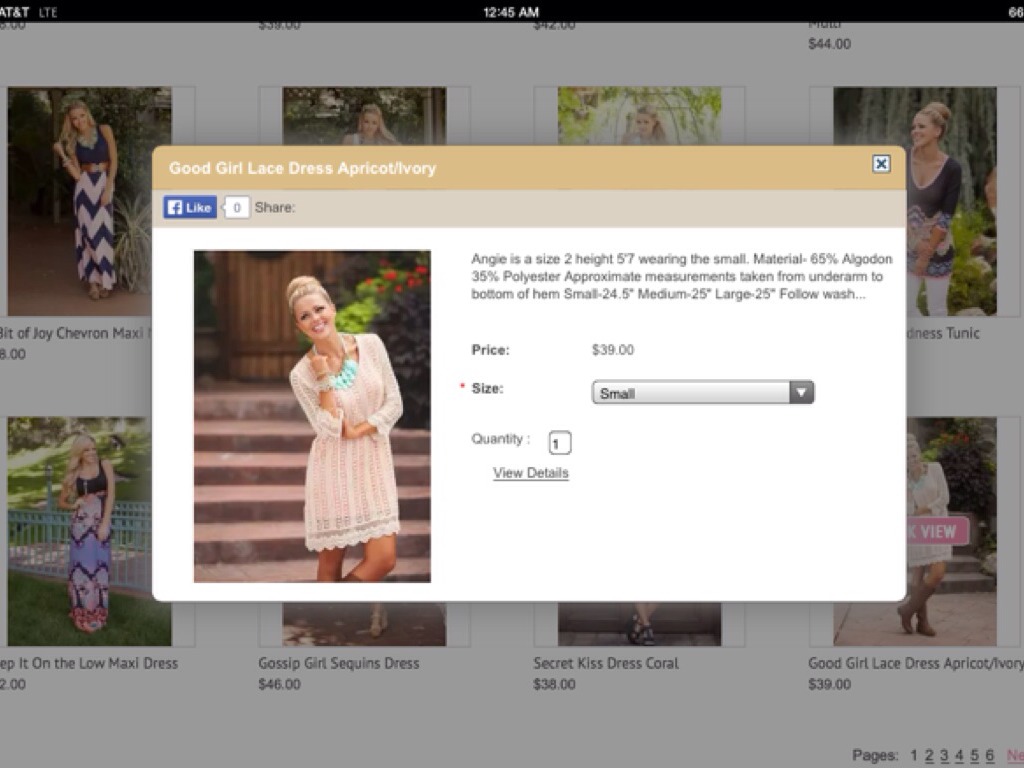This screenshot has height=768, width=1024.
Task: Click the purple maxi dress thumbnail
Action: 89,530
